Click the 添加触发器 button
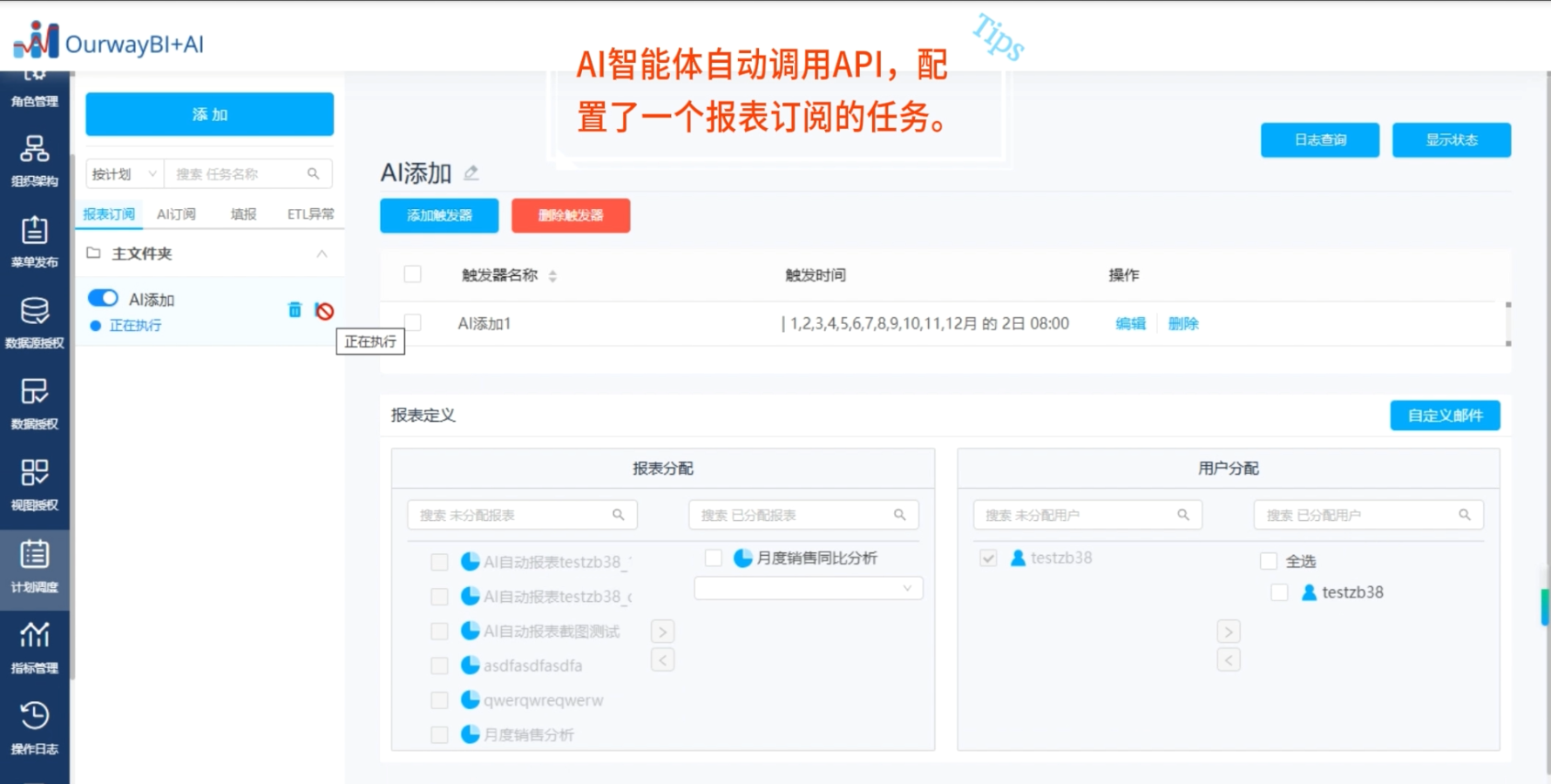1551x784 pixels. click(439, 215)
